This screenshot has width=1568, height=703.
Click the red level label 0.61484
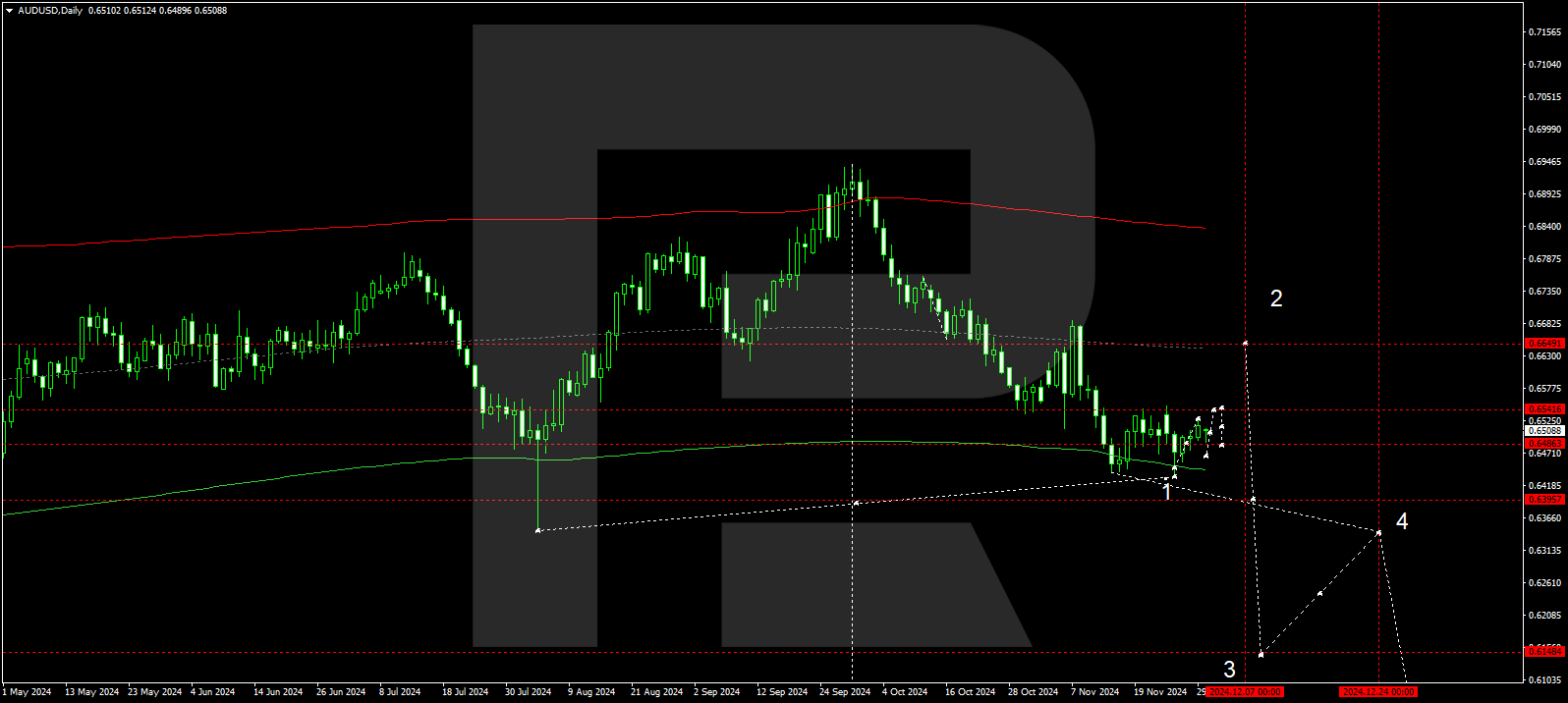tap(1543, 652)
